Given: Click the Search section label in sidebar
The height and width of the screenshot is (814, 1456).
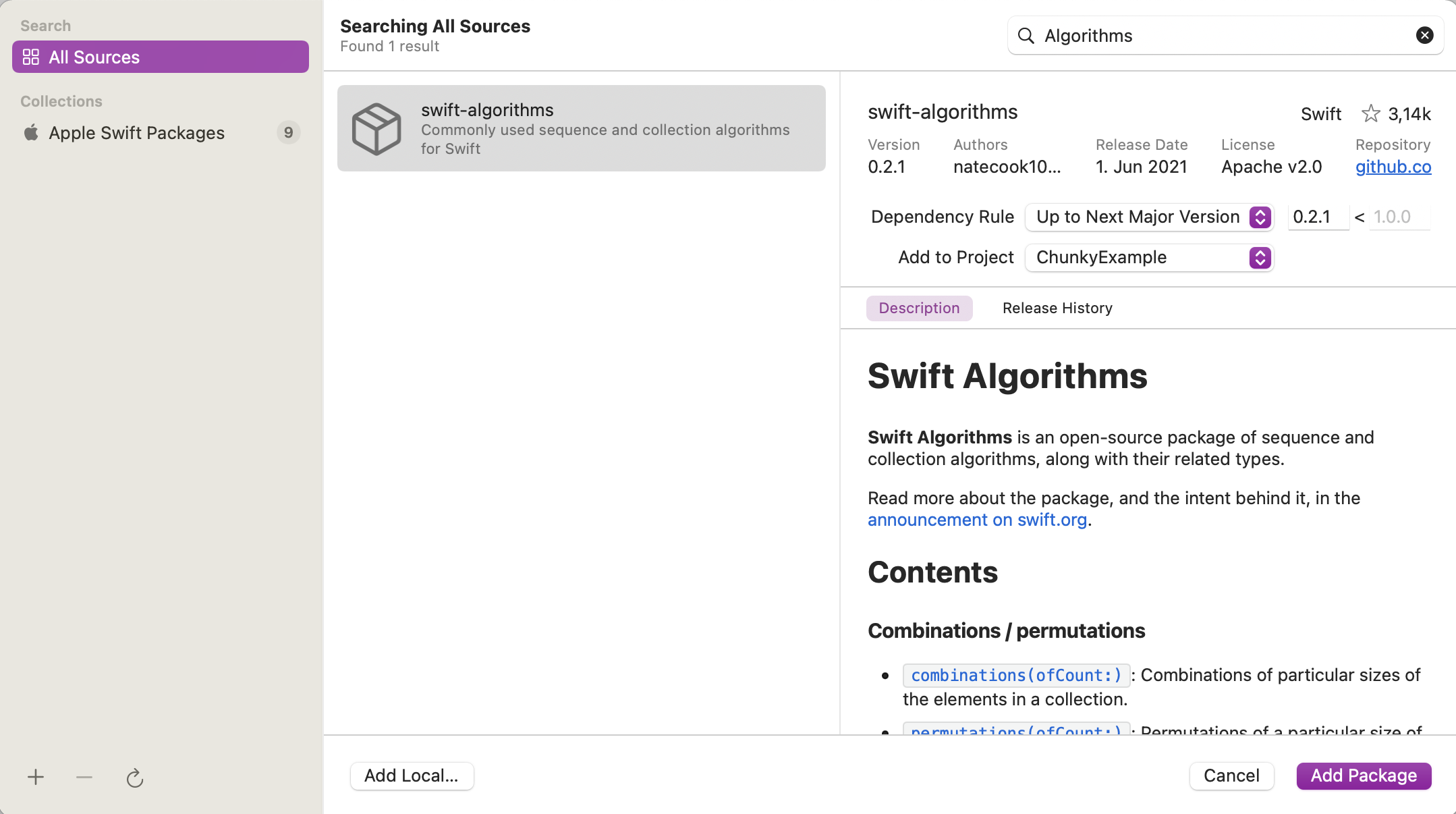Looking at the screenshot, I should click(45, 26).
